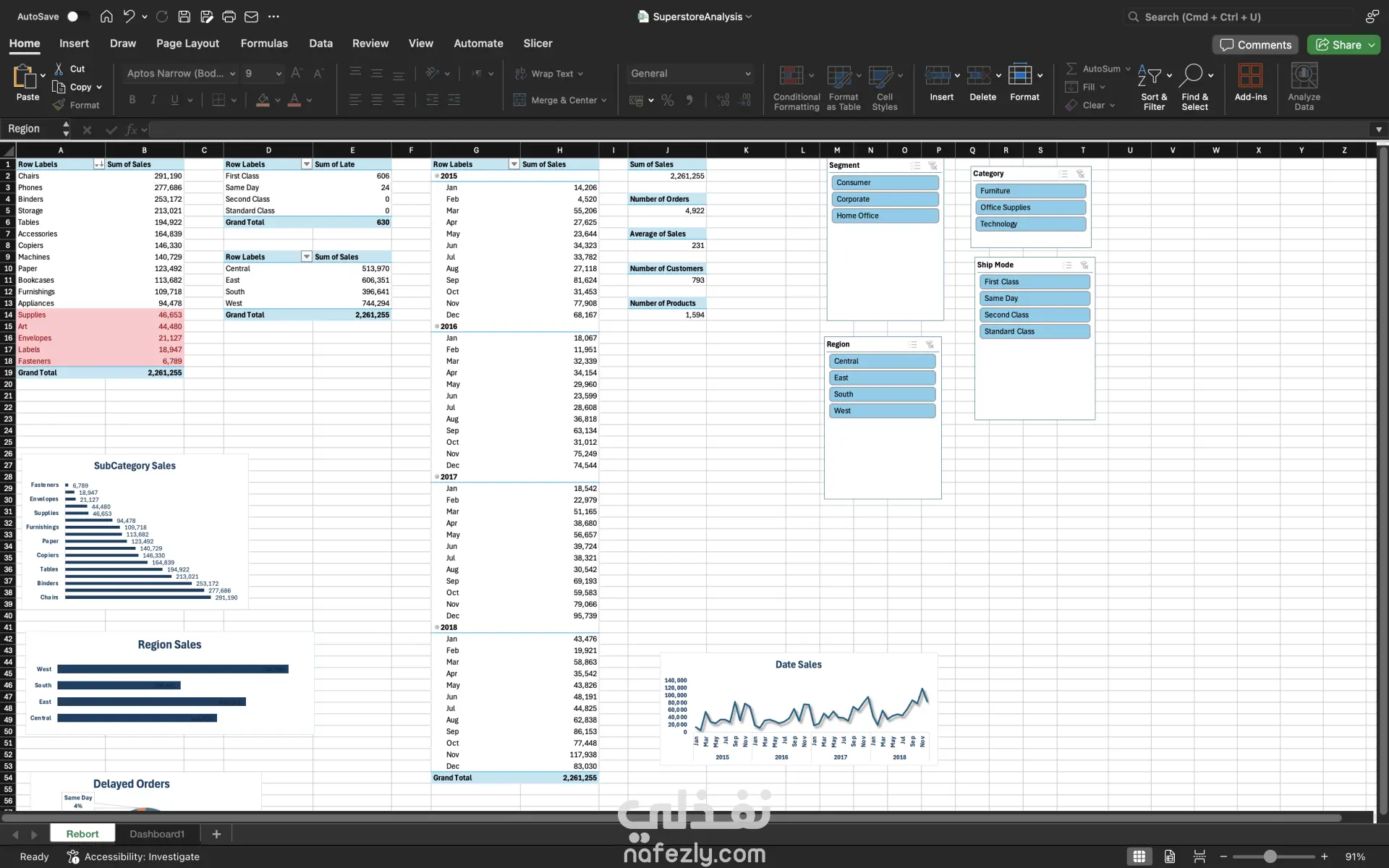Open Format as Table gallery

pyautogui.click(x=840, y=76)
